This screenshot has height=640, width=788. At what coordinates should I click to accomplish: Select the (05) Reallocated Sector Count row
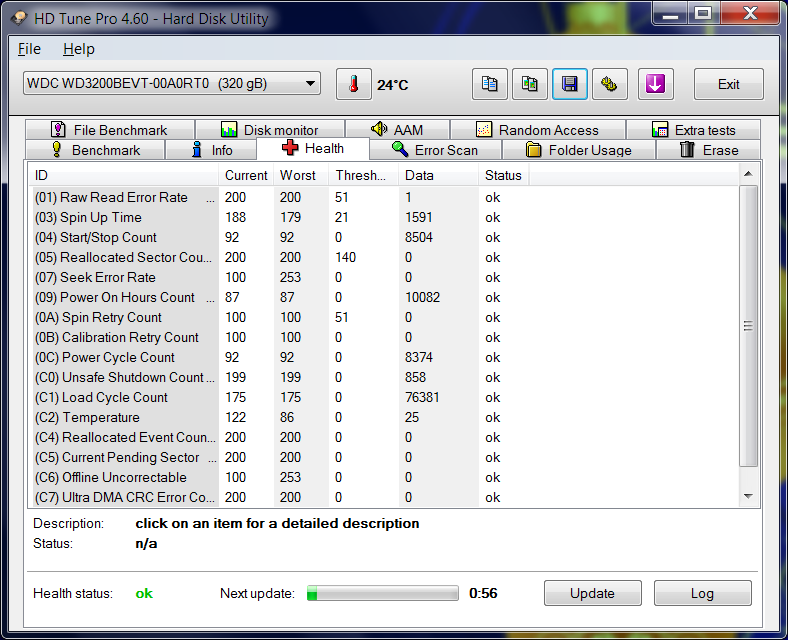tap(383, 257)
